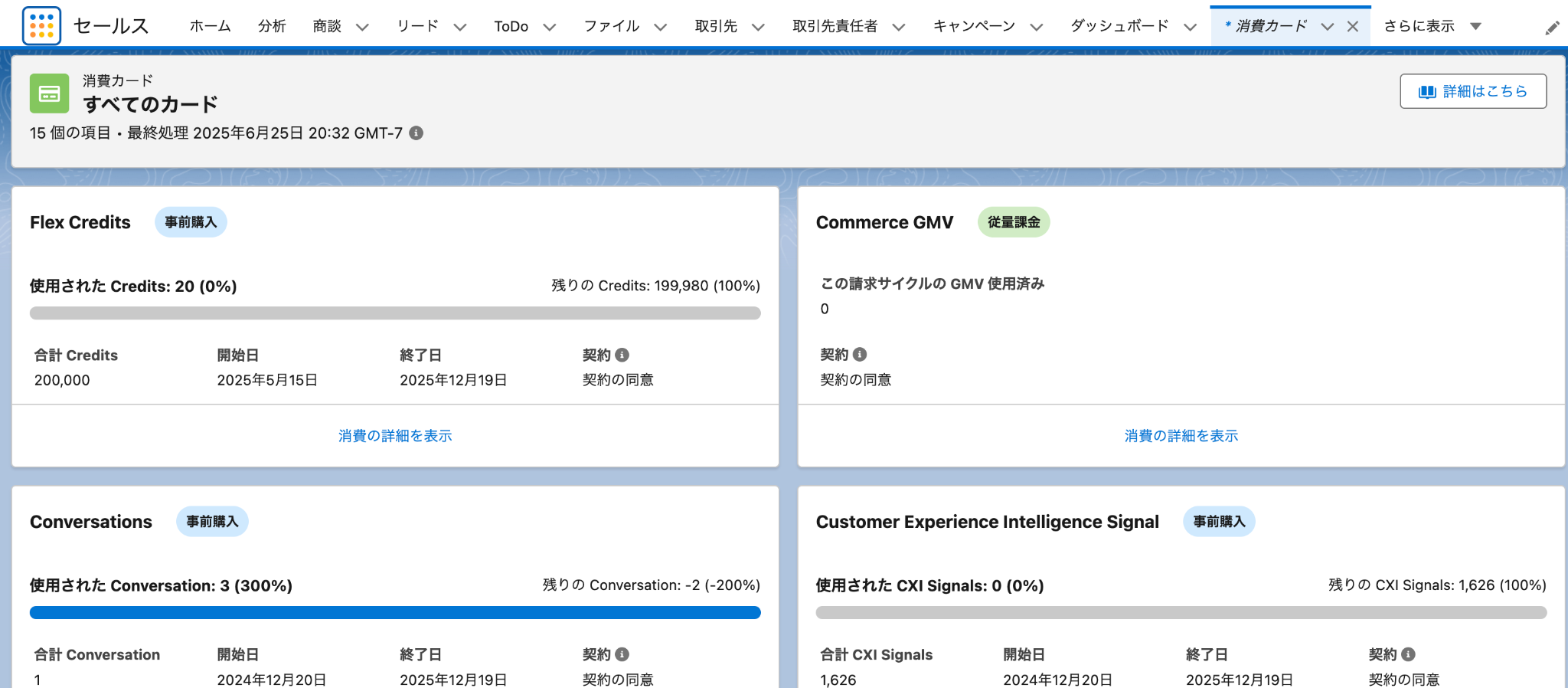Click 残りの CXI Signals: 1,626 (100%) text
Image resolution: width=1568 pixels, height=688 pixels.
click(1437, 585)
